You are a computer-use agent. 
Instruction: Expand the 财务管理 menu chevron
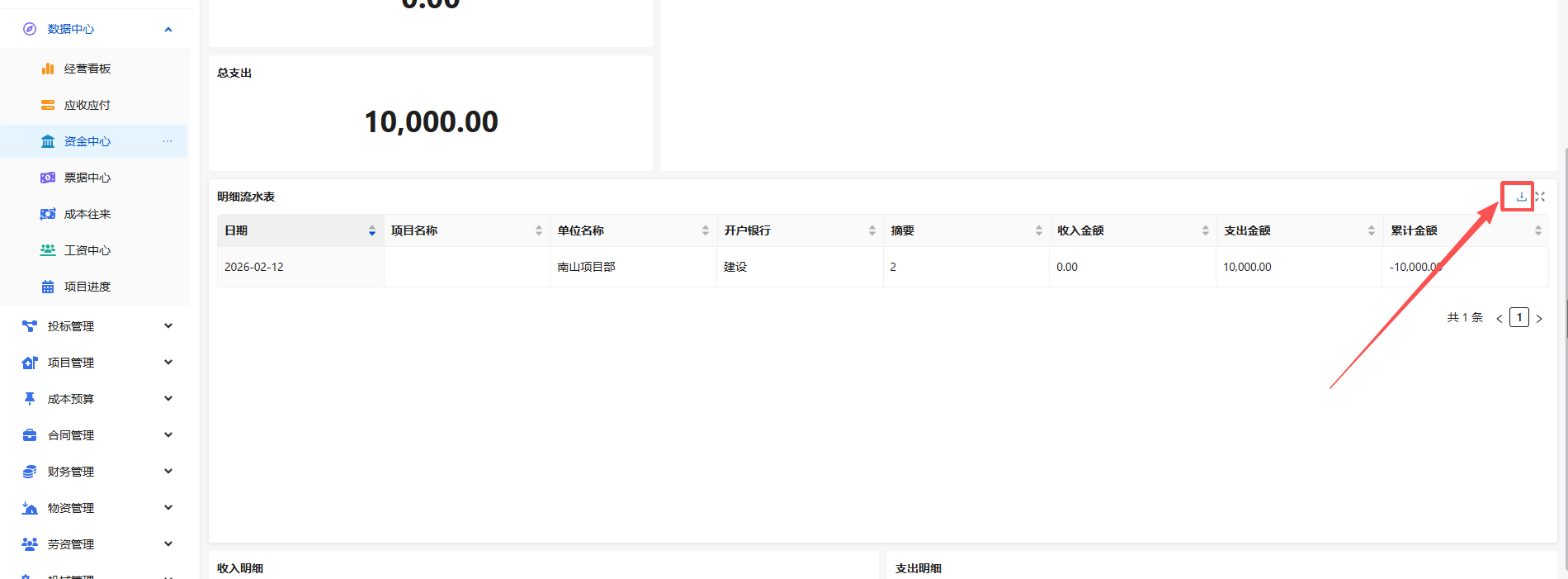click(168, 472)
